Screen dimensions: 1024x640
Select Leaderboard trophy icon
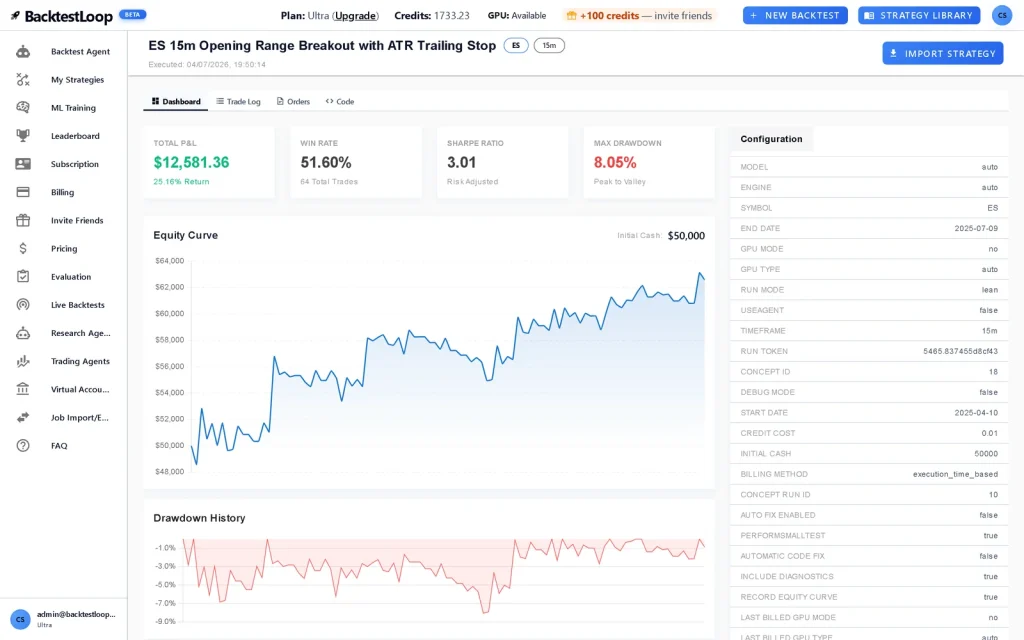pos(23,136)
